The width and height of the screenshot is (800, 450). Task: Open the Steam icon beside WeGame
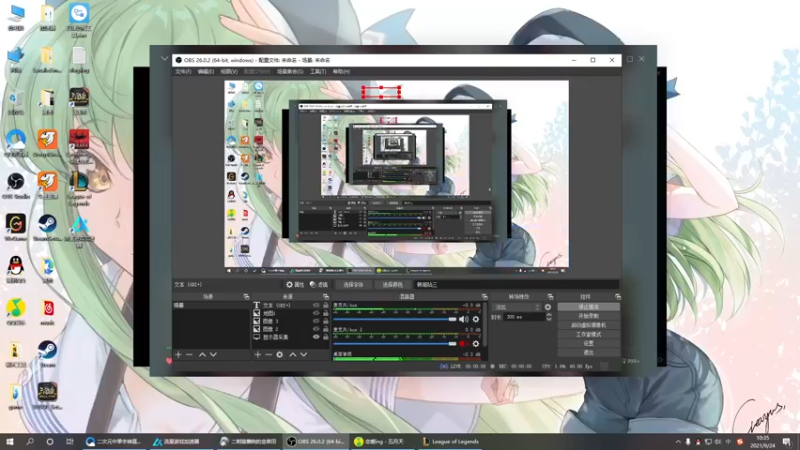point(47,228)
